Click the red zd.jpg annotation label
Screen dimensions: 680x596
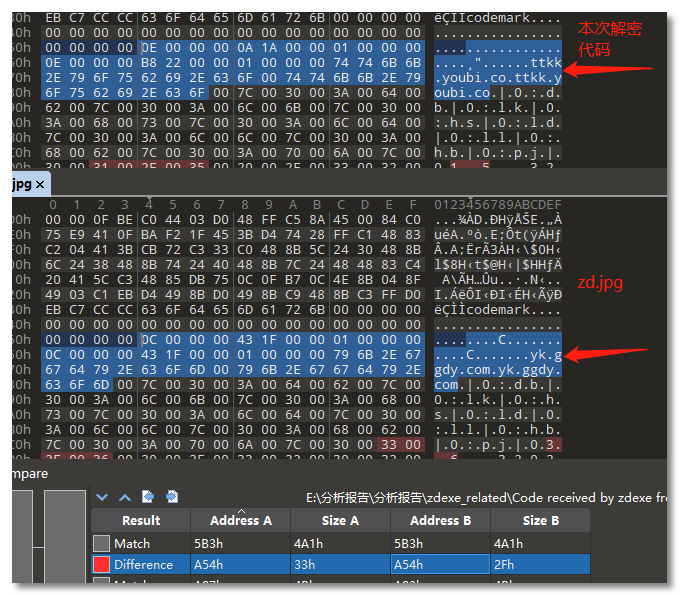(x=600, y=283)
